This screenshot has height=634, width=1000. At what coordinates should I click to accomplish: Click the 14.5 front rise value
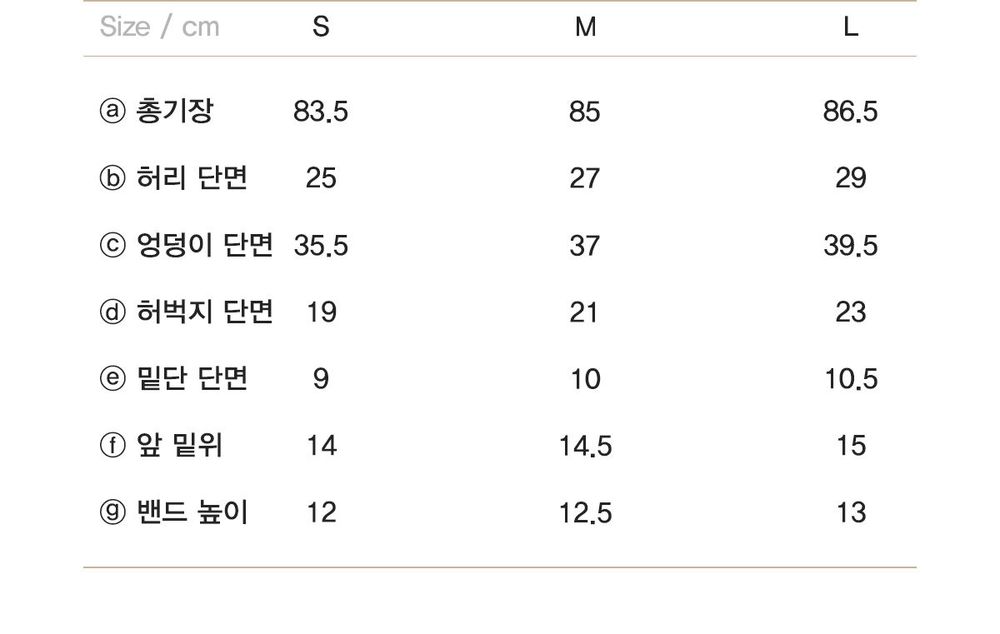click(585, 446)
